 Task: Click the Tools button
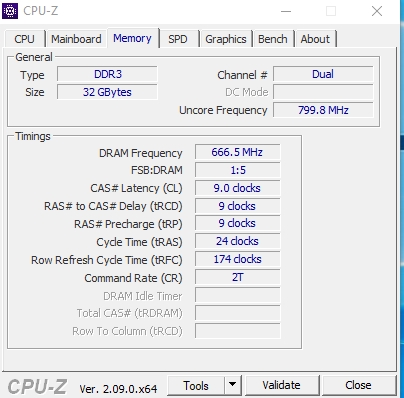click(196, 385)
